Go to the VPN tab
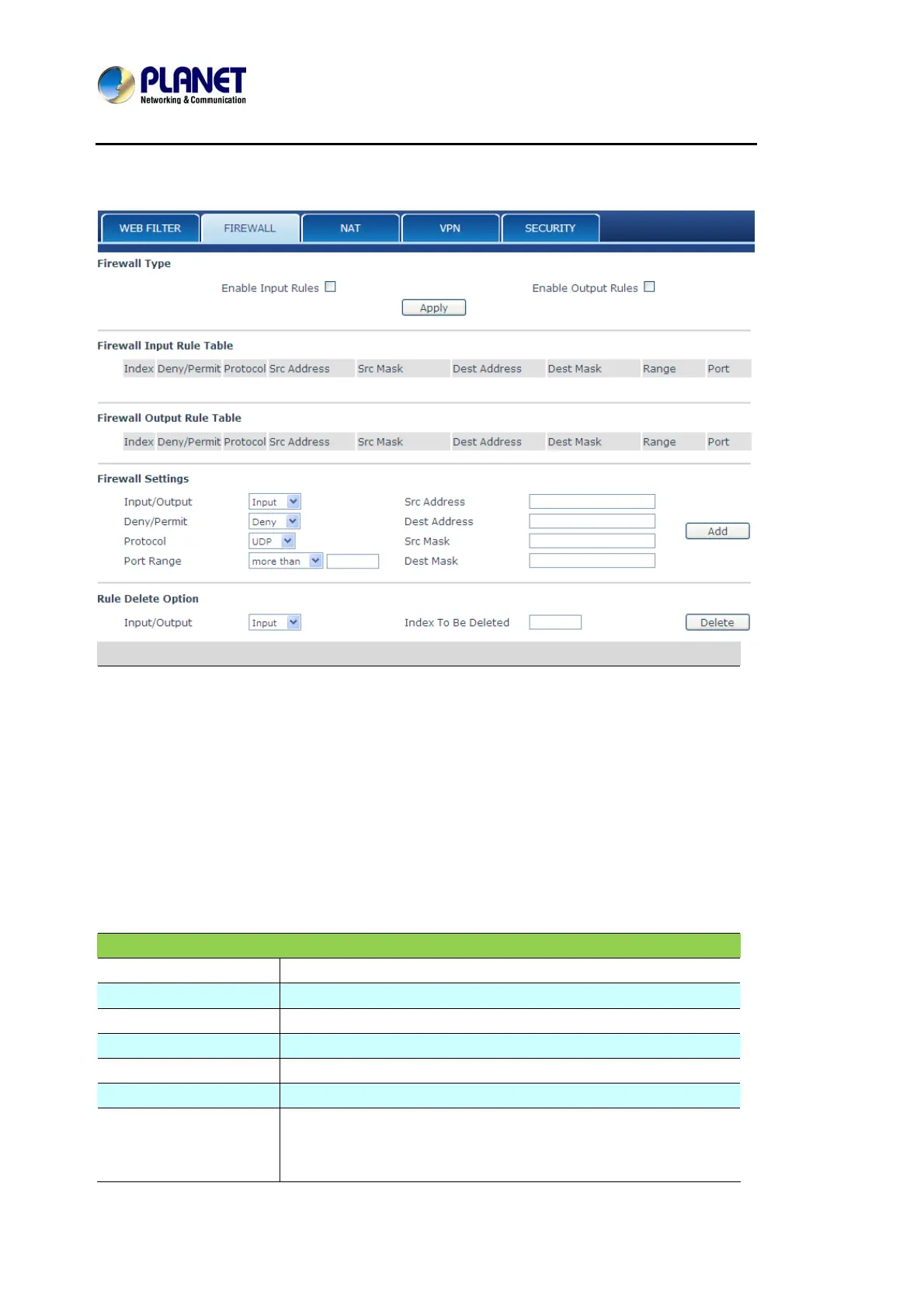The image size is (924, 1308). tap(450, 228)
